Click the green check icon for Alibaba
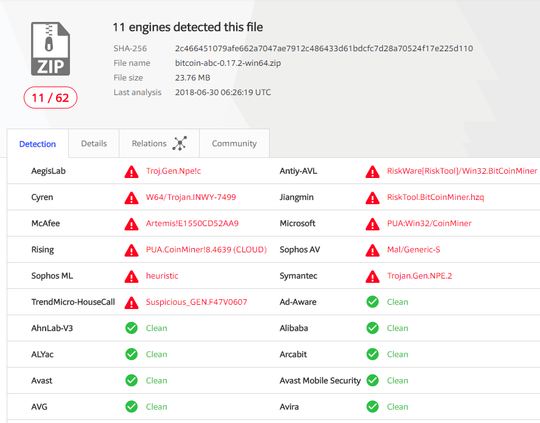 click(x=373, y=328)
